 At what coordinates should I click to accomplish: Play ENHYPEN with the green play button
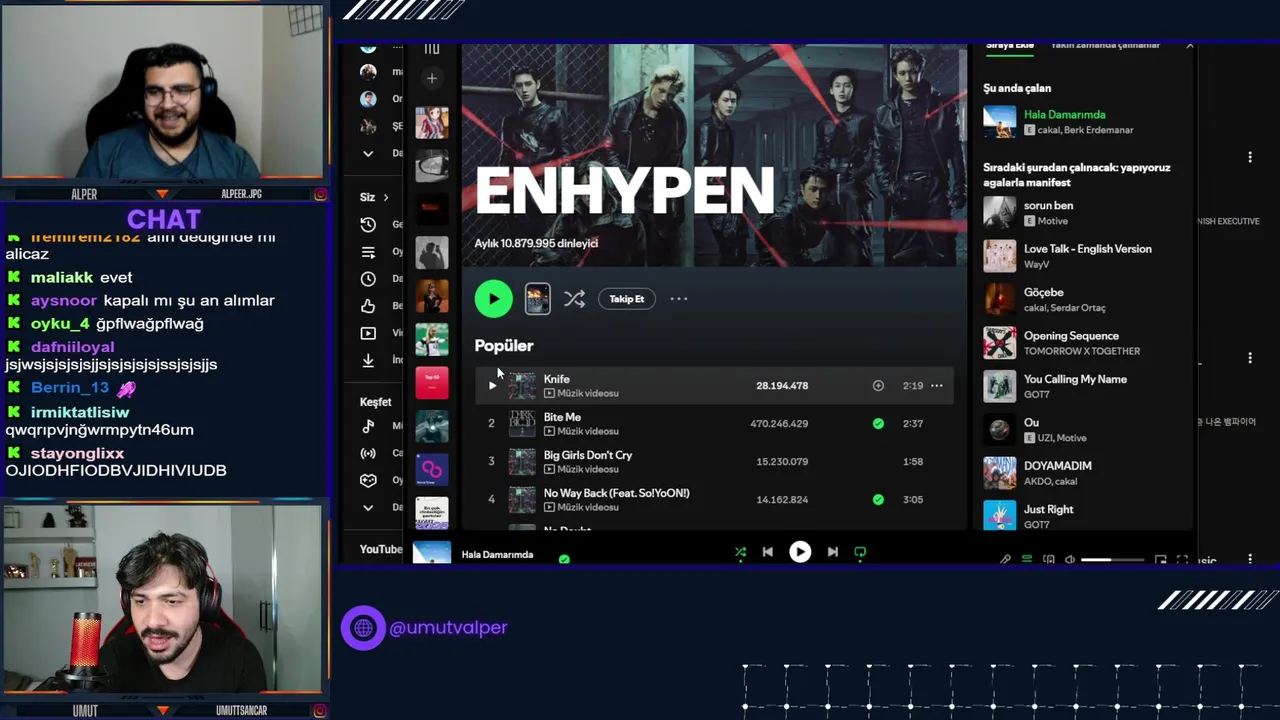point(493,298)
